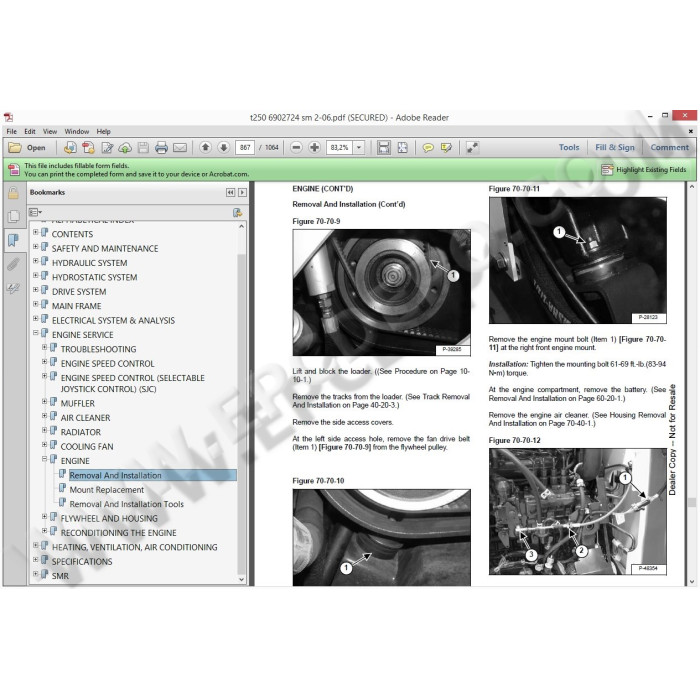This screenshot has height=700, width=700.
Task: Click the convert PDF file icon
Action: click(88, 147)
